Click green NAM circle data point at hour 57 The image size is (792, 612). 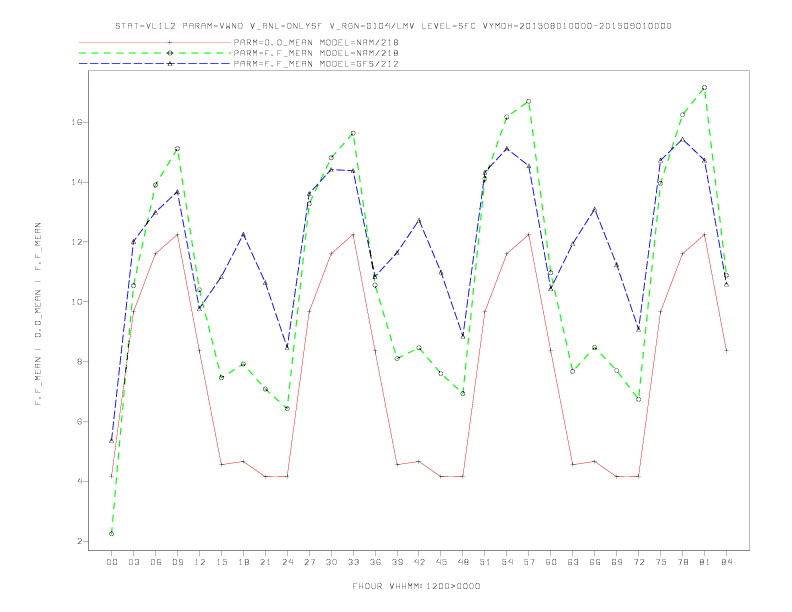click(529, 101)
